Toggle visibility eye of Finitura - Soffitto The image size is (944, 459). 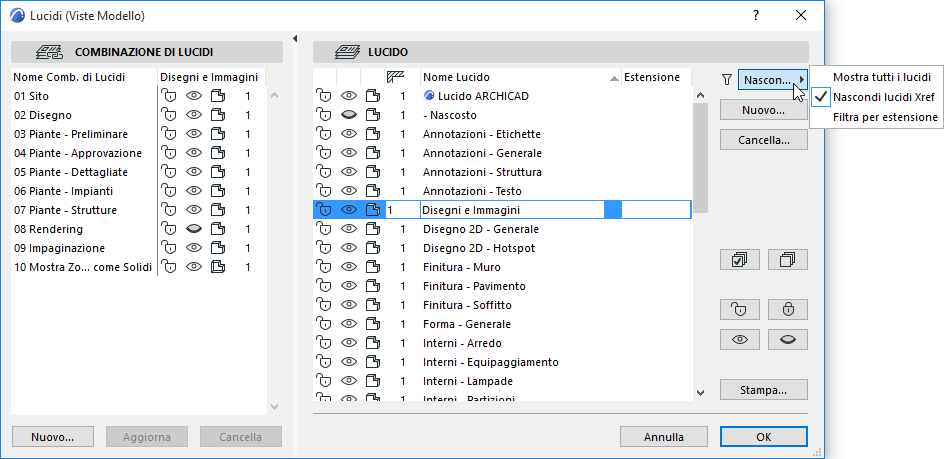[x=349, y=305]
